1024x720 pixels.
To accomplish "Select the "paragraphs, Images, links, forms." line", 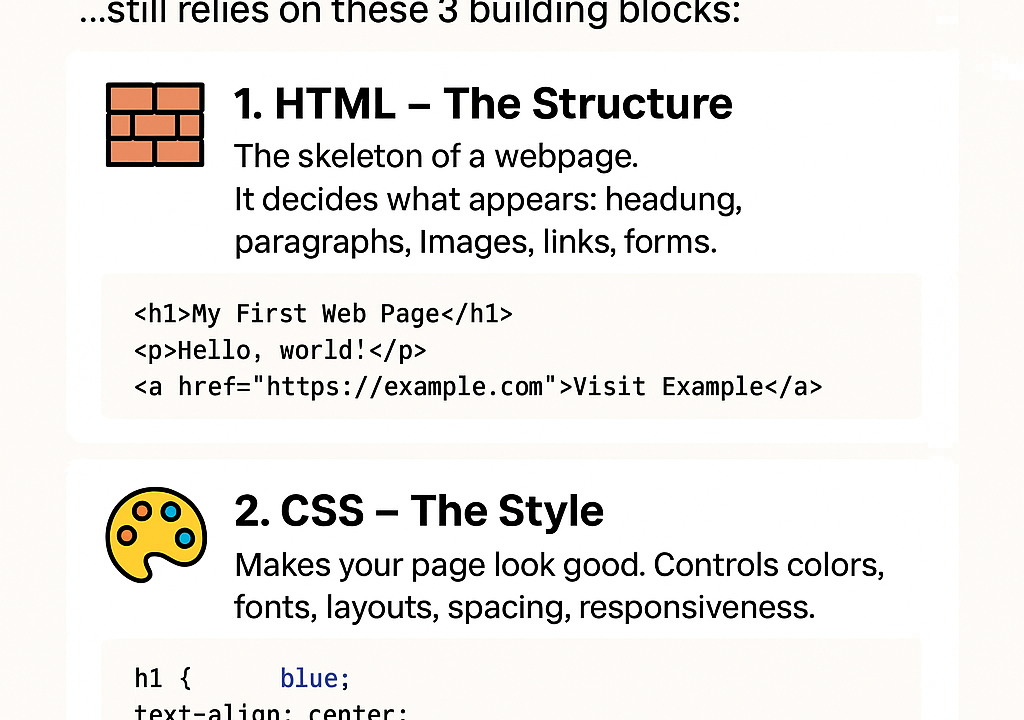I will (x=475, y=242).
